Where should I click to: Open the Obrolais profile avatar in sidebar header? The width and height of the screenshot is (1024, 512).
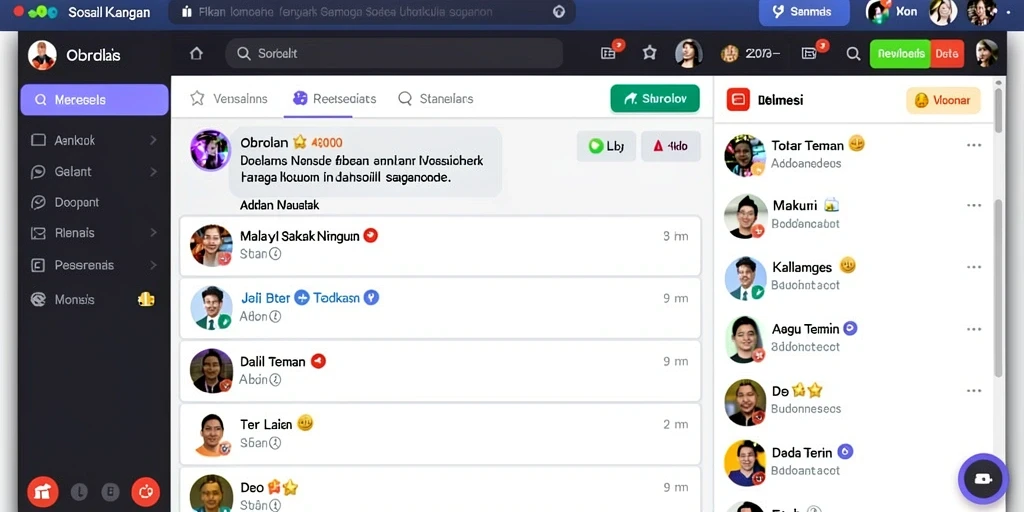[x=42, y=55]
